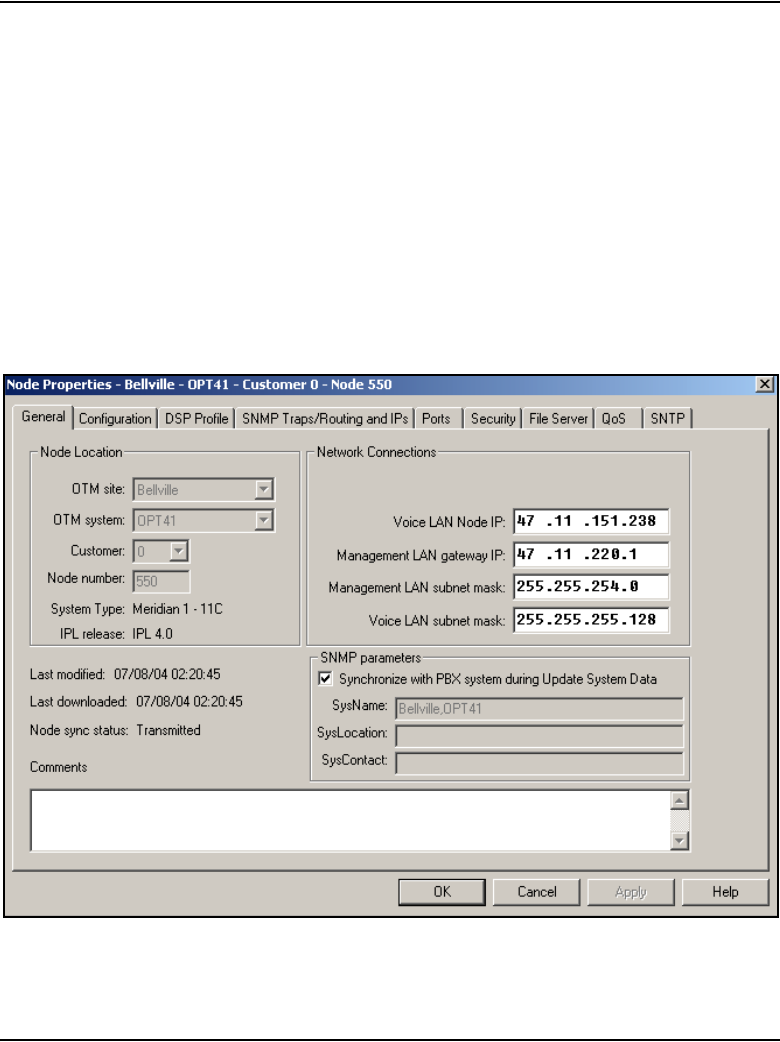The width and height of the screenshot is (780, 1042).
Task: Open the SNTP tab
Action: [x=667, y=419]
